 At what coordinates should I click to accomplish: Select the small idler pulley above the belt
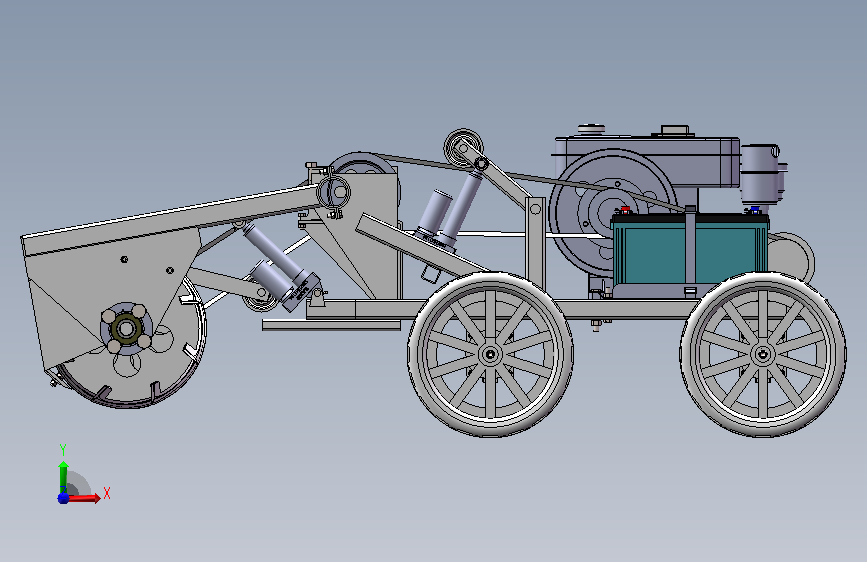click(463, 148)
